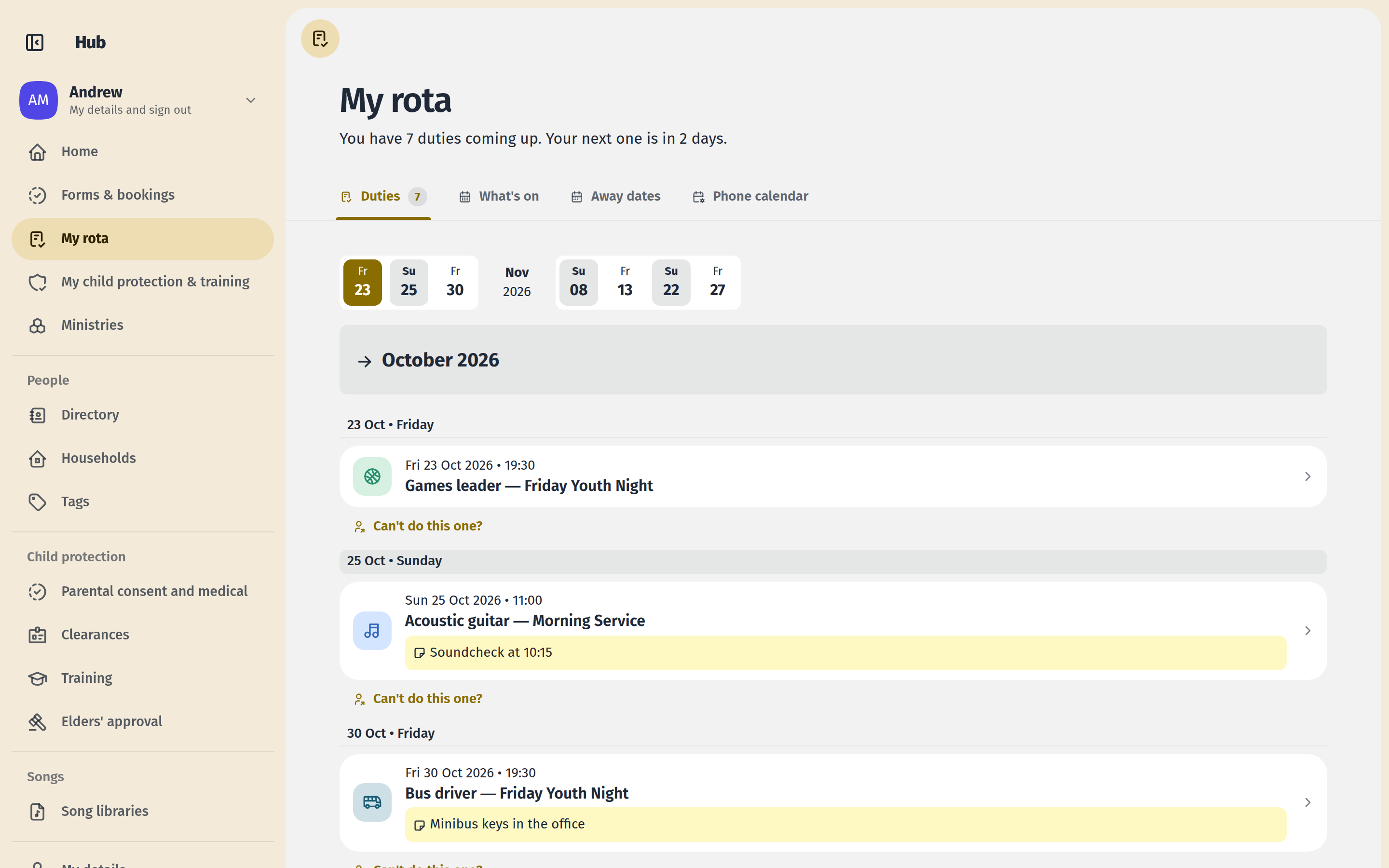Open Parental consent and medical
This screenshot has height=868, width=1389.
tap(142, 591)
